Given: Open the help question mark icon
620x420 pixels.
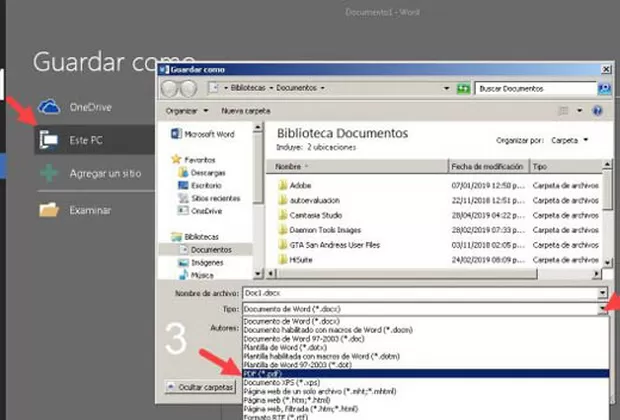Looking at the screenshot, I should pyautogui.click(x=597, y=111).
